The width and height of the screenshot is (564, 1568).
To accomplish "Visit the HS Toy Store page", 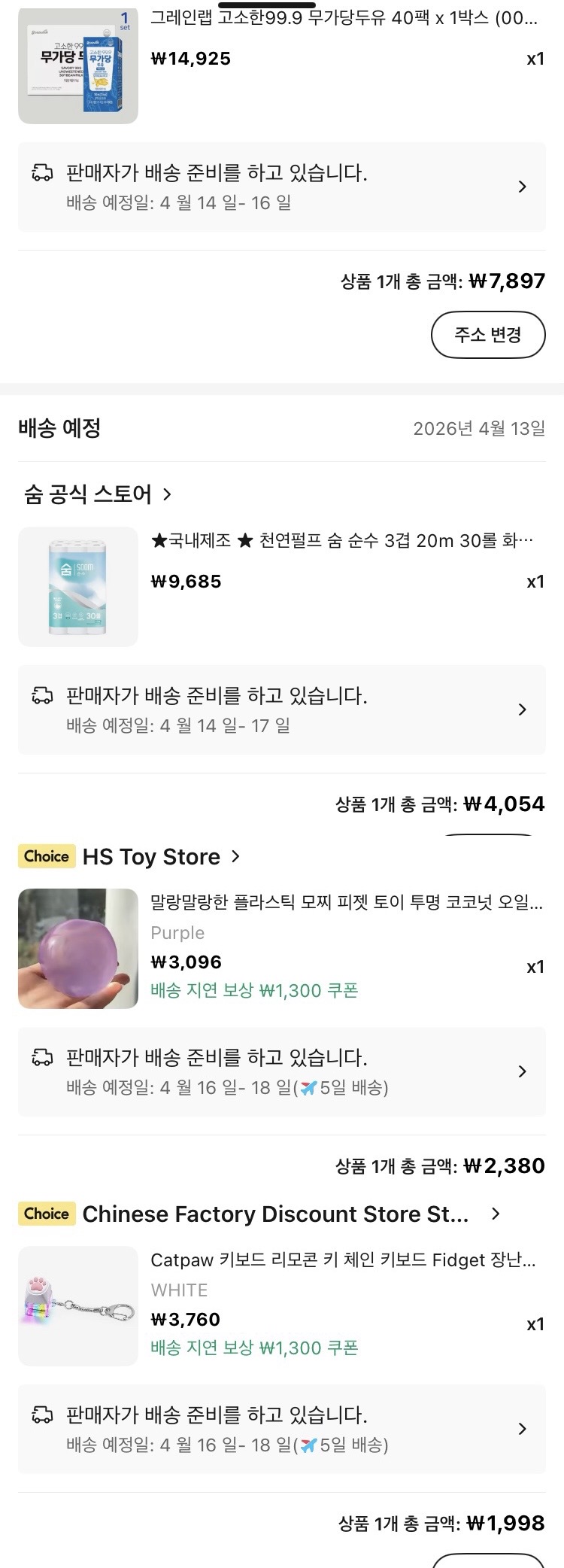I will tap(161, 857).
